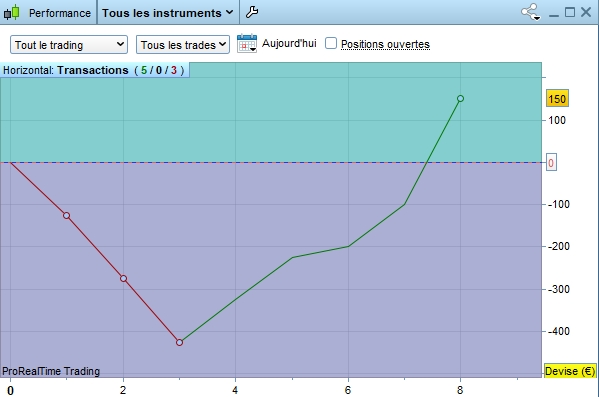Click the first red data point circle
The width and height of the screenshot is (599, 397).
[66, 216]
